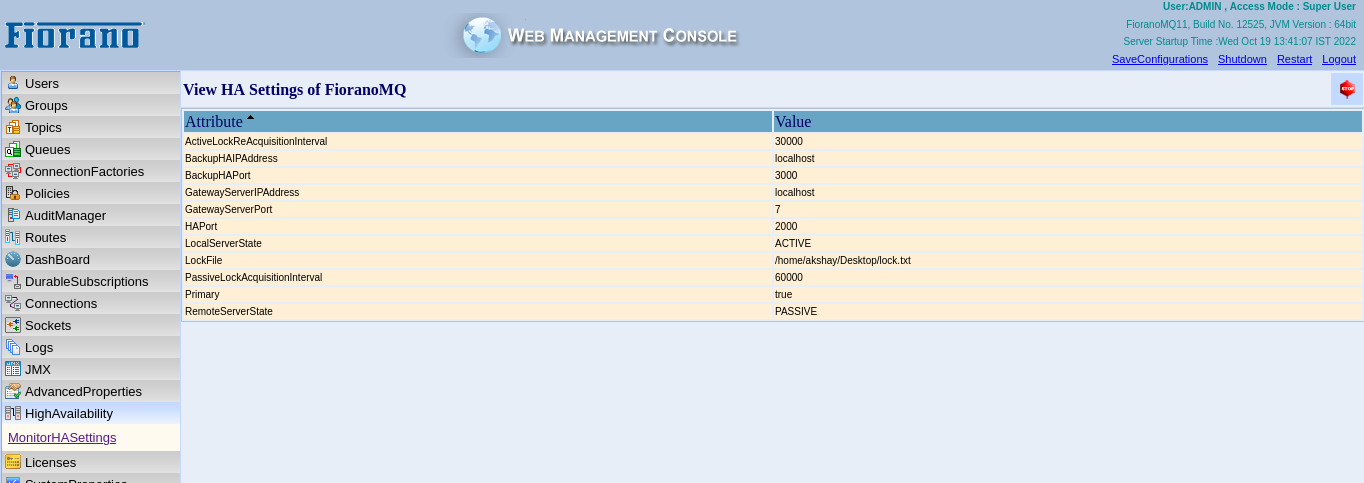This screenshot has width=1364, height=483.
Task: Click the Groups sidebar icon
Action: click(x=13, y=105)
